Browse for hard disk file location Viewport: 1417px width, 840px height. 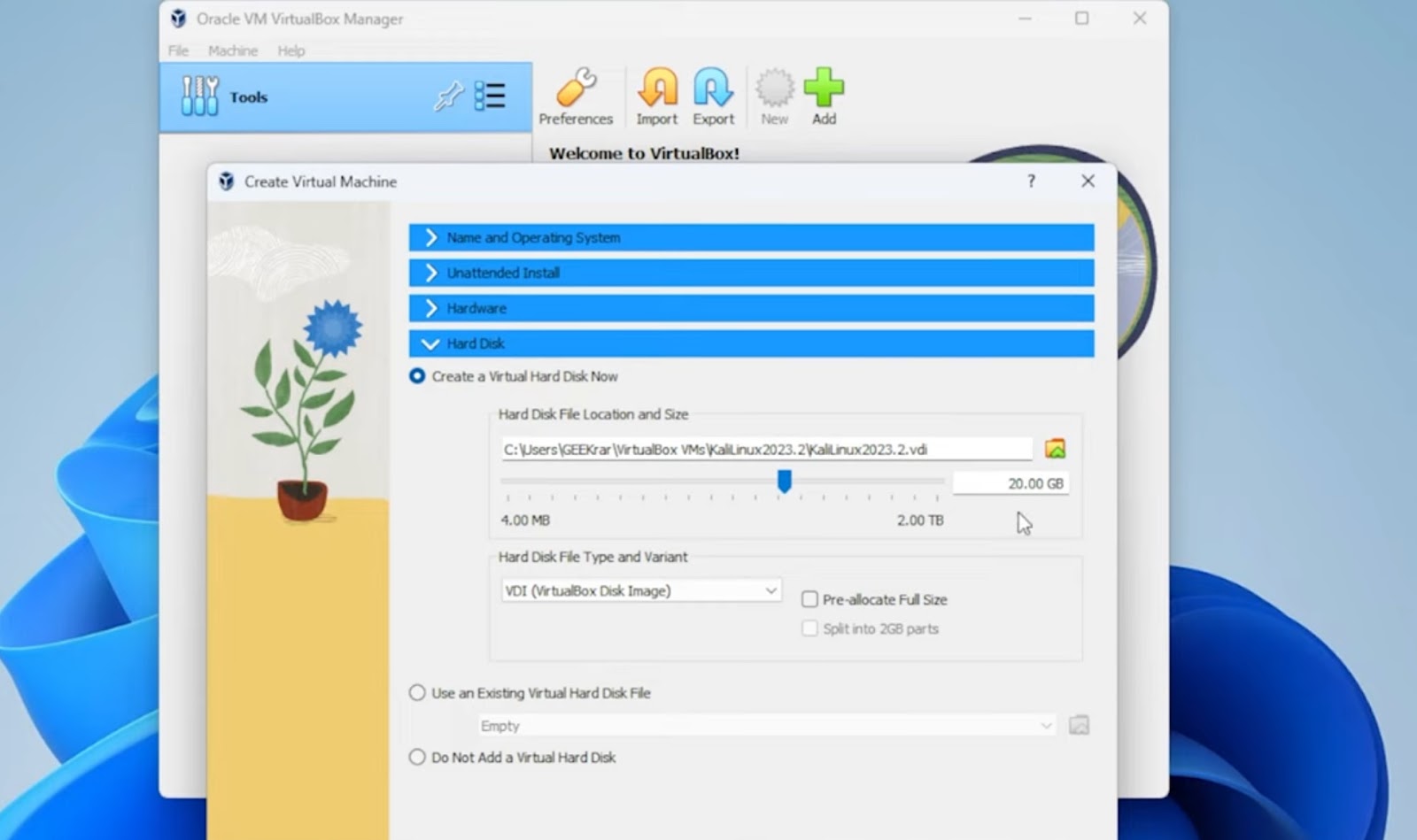click(1055, 449)
